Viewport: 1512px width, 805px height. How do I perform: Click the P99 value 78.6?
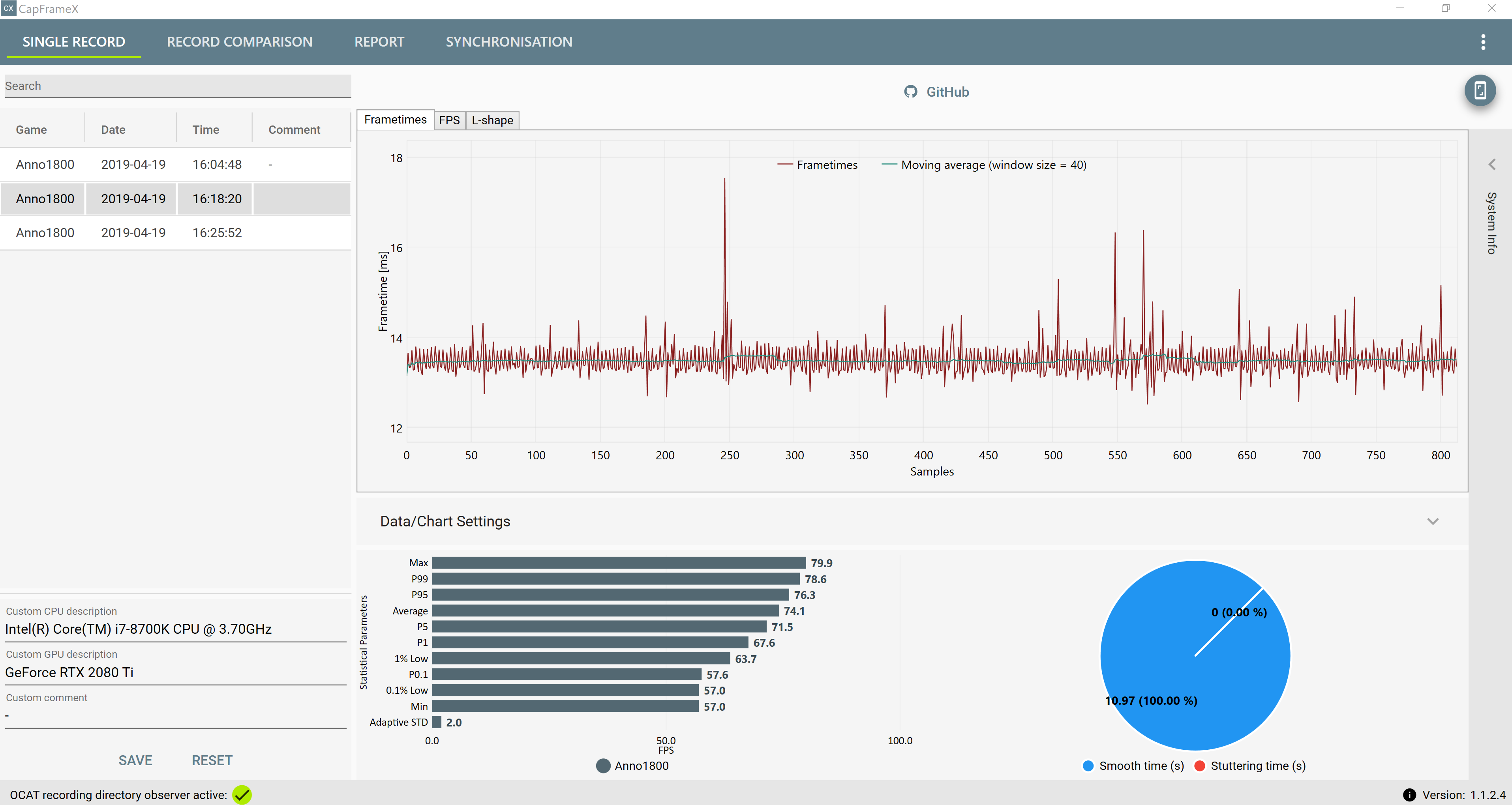point(815,579)
